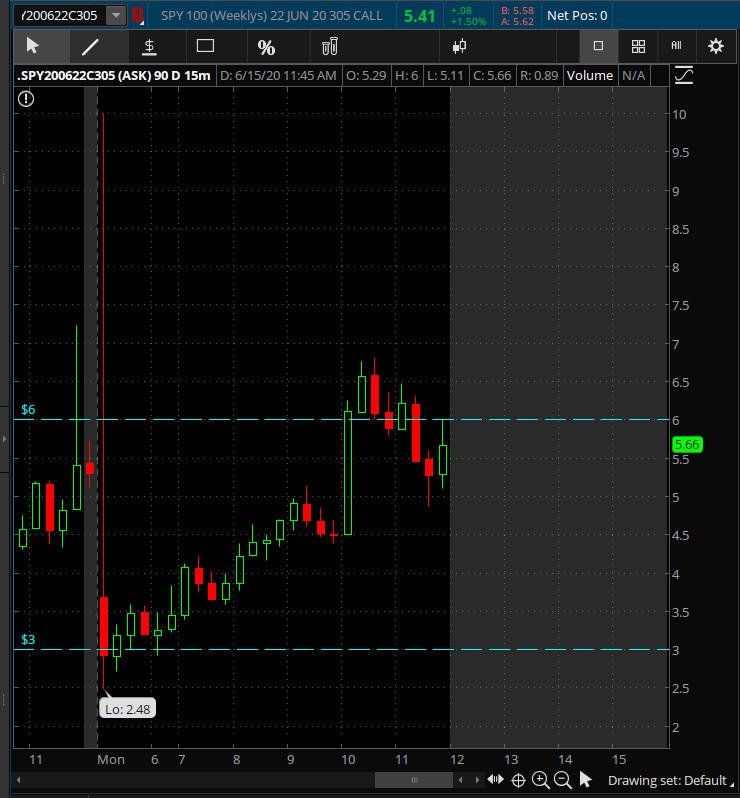Click the zoom out magnifier
740x798 pixels.
click(x=562, y=780)
